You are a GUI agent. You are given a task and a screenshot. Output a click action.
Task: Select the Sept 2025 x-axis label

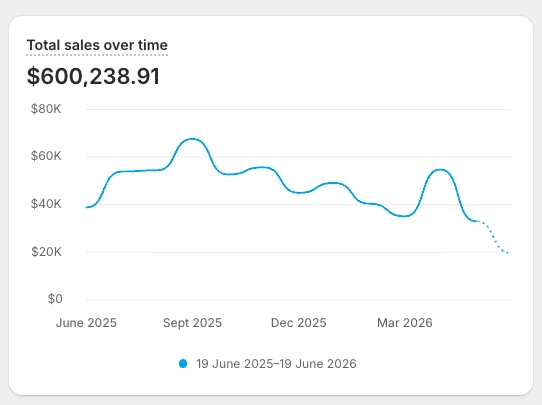click(x=192, y=323)
